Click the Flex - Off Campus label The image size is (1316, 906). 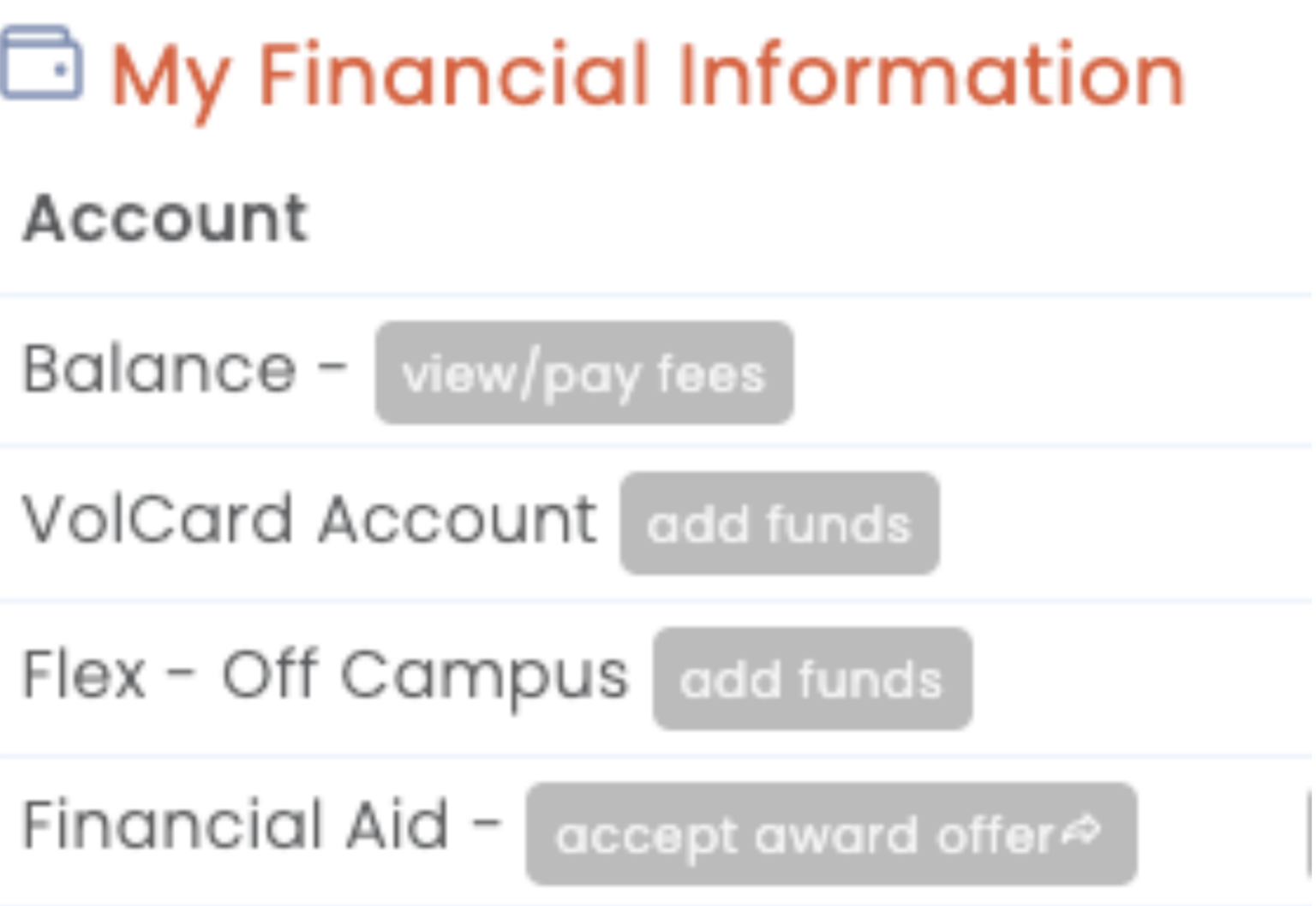[326, 675]
